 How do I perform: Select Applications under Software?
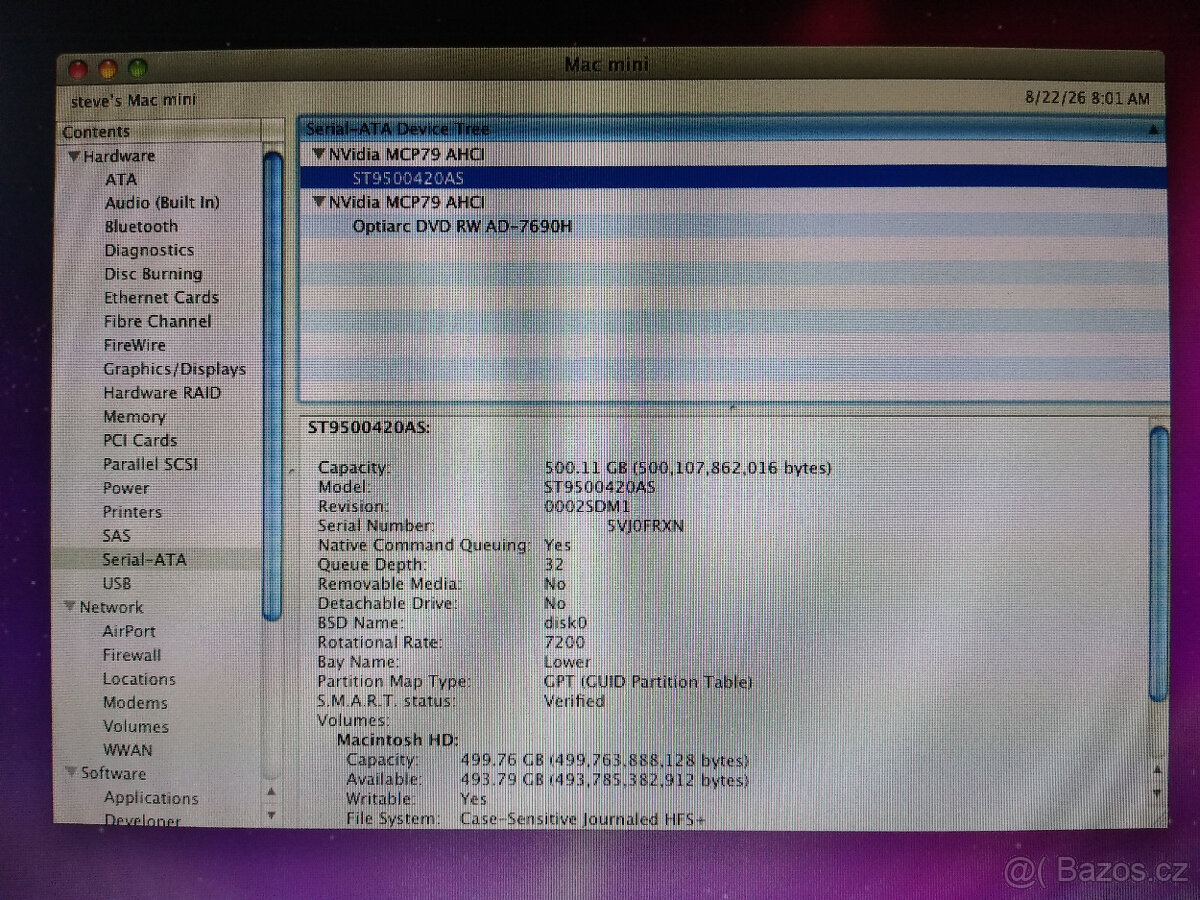pyautogui.click(x=151, y=797)
